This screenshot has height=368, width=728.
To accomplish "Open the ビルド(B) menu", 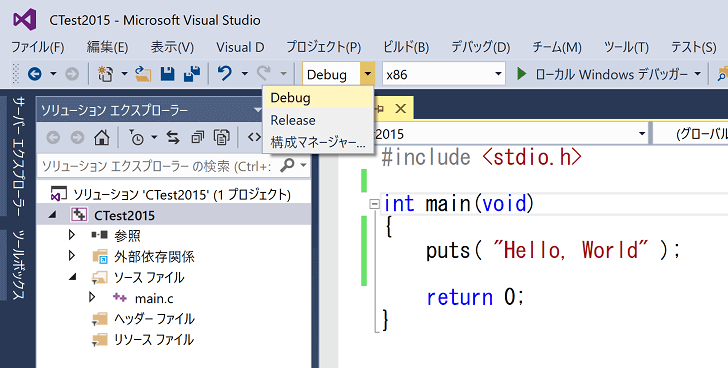I will [x=406, y=47].
